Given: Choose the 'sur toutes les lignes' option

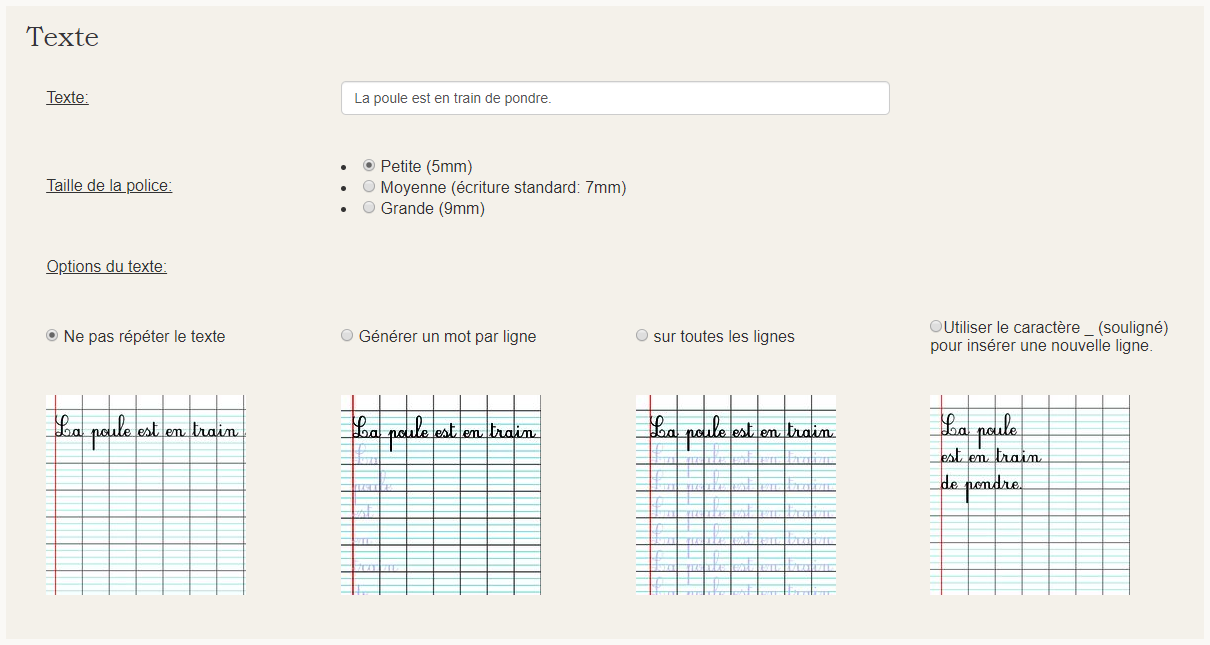Looking at the screenshot, I should (642, 335).
